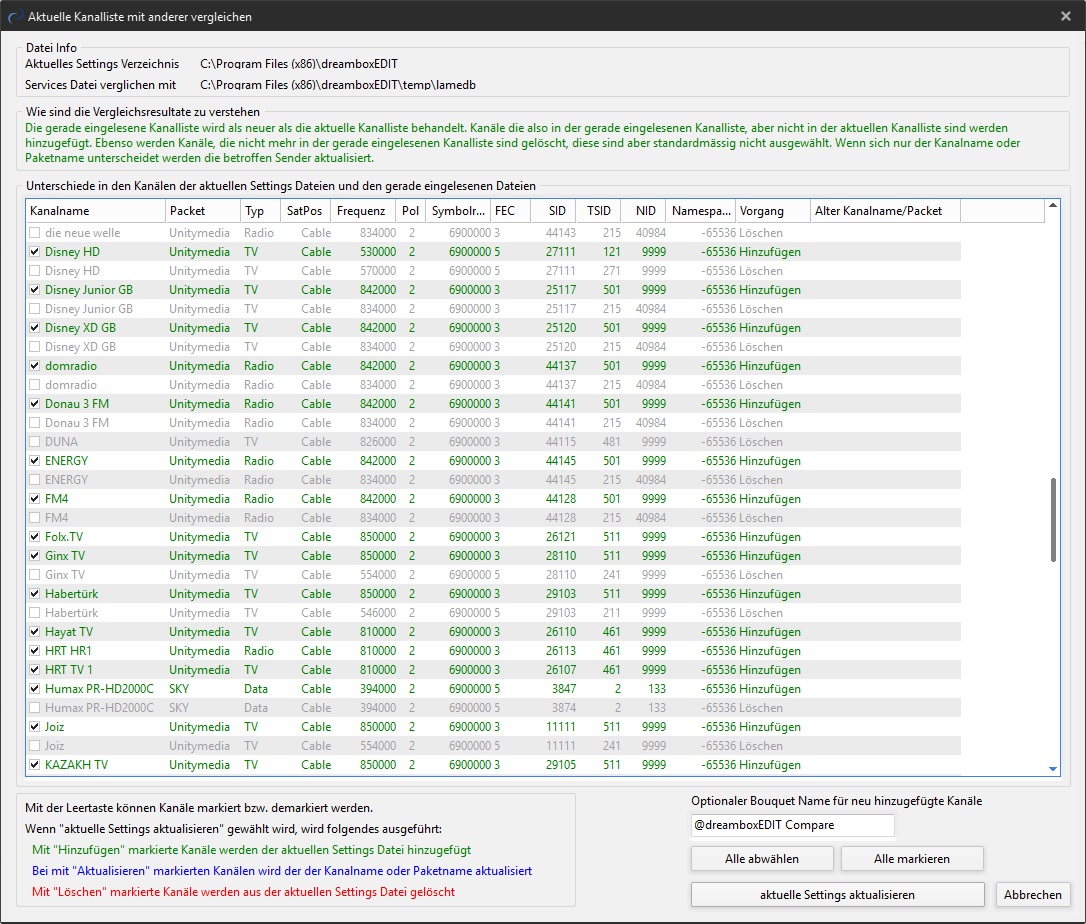The height and width of the screenshot is (924, 1086).
Task: Click the 'Abbrechen' button
Action: (x=1033, y=895)
